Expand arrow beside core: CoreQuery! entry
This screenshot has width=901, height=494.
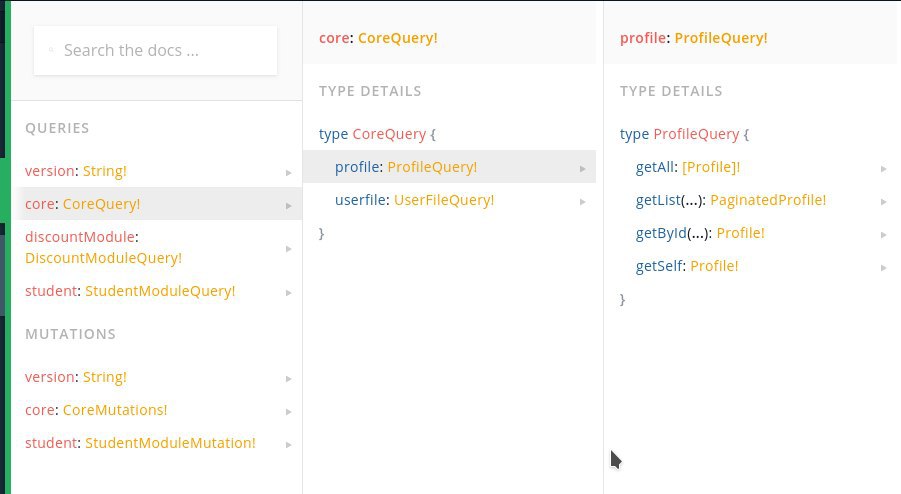click(x=288, y=206)
